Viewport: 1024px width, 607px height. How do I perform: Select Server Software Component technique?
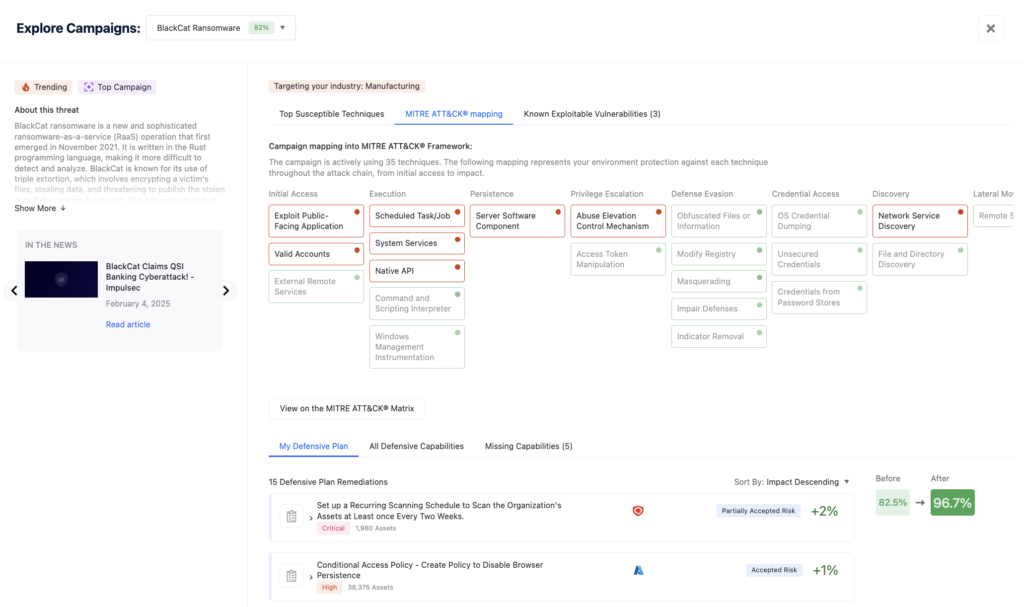click(517, 221)
